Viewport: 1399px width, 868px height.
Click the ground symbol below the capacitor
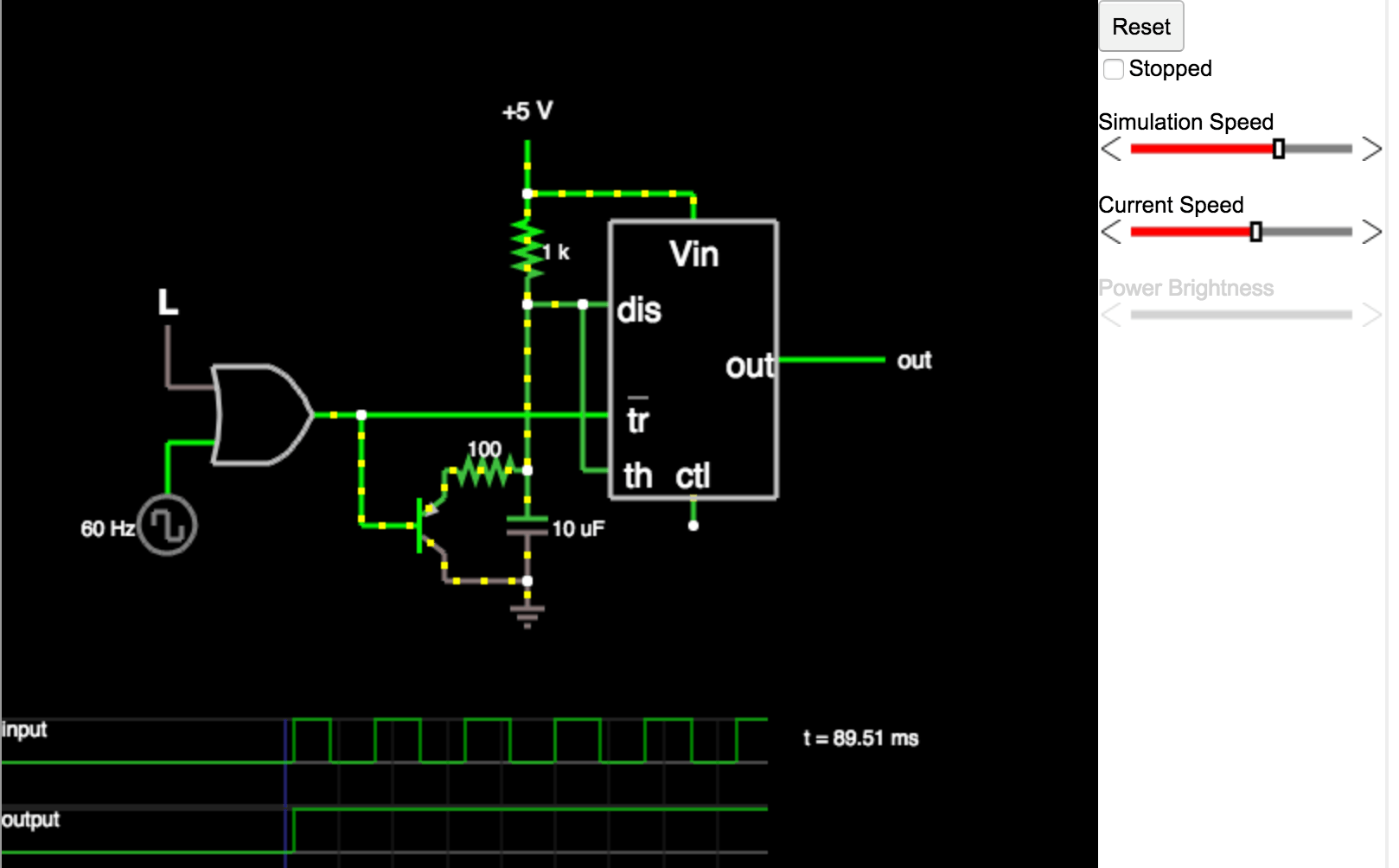[x=527, y=616]
